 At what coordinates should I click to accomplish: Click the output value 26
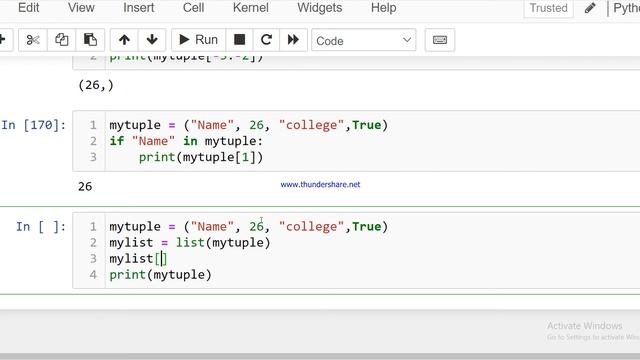[85, 187]
